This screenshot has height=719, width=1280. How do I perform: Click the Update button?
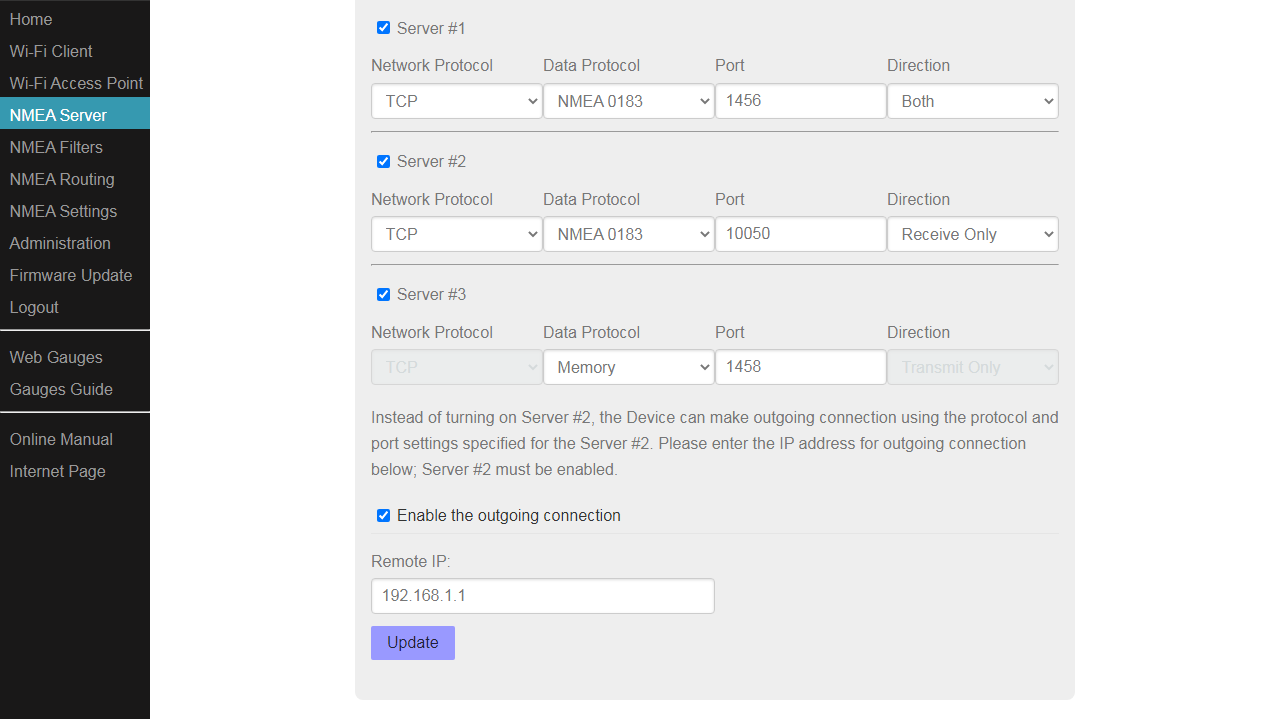coord(412,643)
